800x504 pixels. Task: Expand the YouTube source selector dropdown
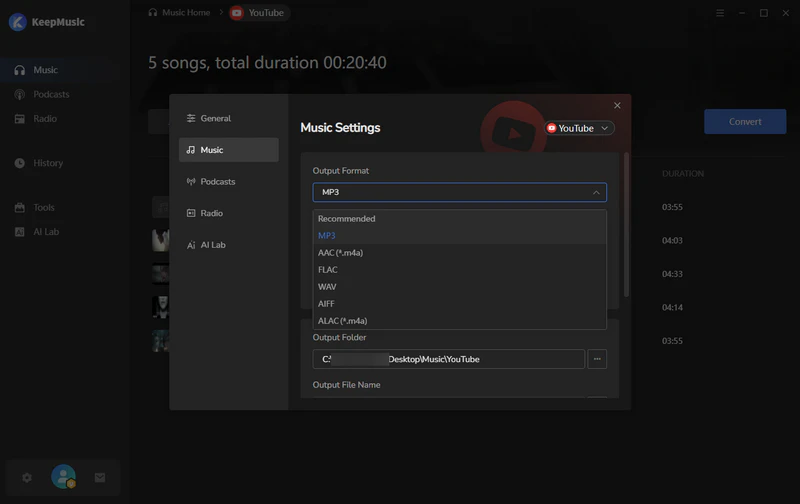[579, 128]
